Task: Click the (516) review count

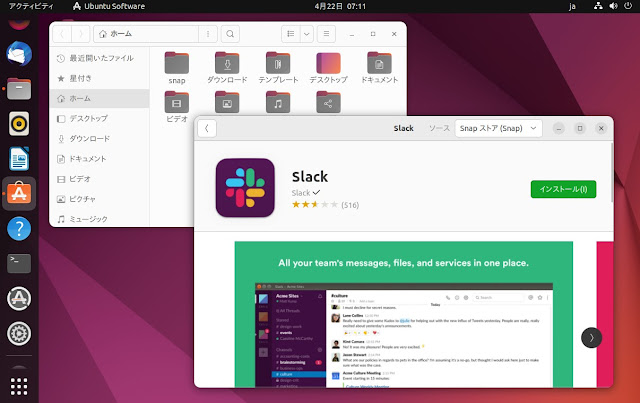Action: [x=350, y=205]
